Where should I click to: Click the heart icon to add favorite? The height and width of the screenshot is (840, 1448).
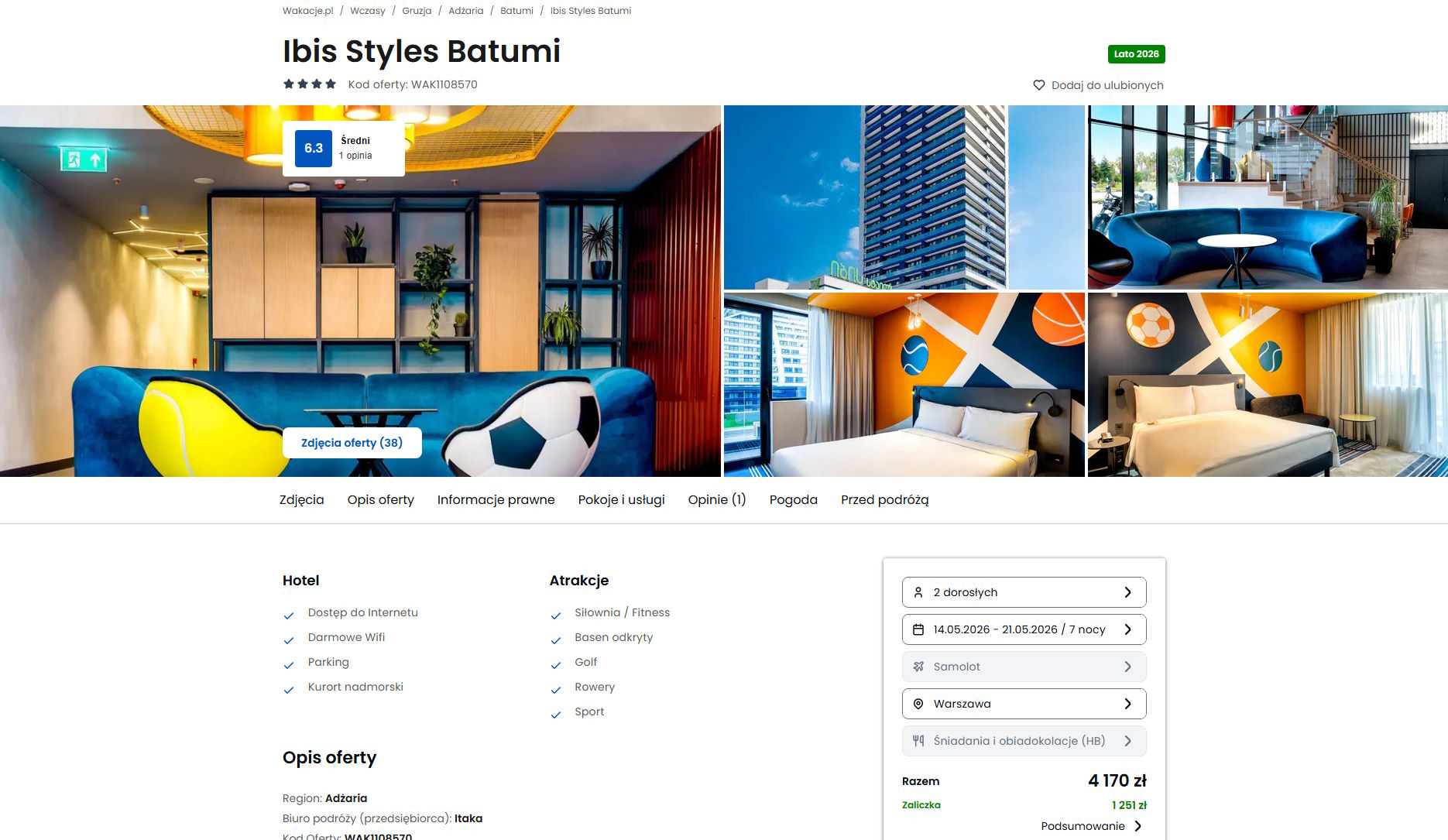[x=1039, y=85]
